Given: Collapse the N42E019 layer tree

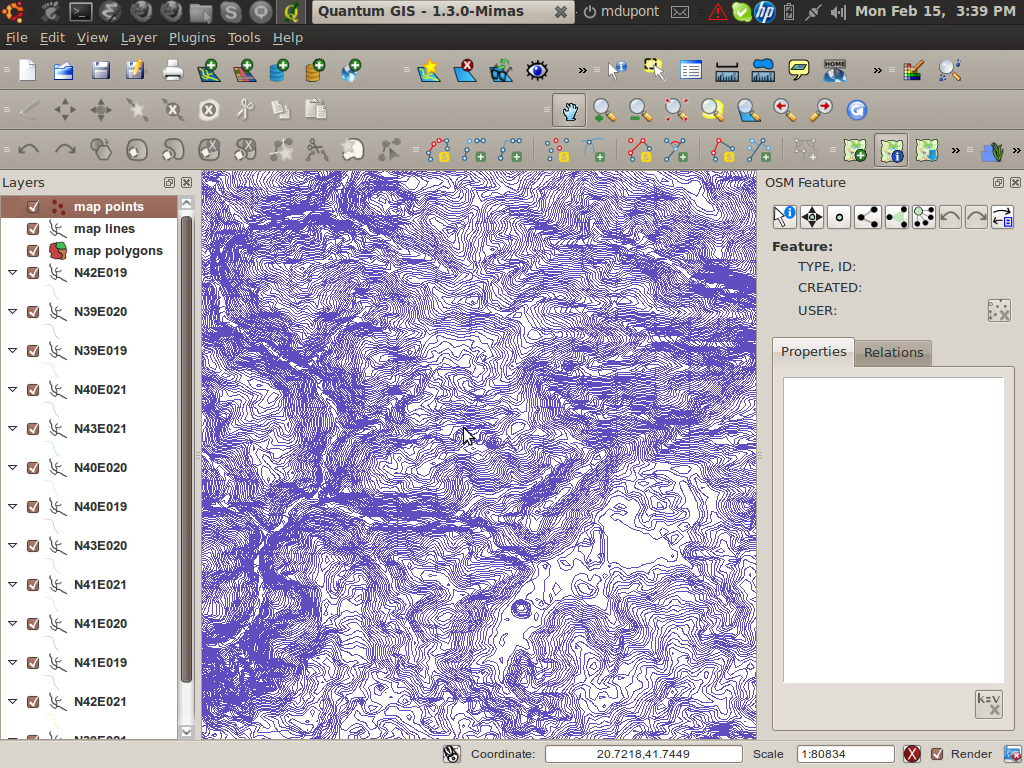Looking at the screenshot, I should (x=12, y=272).
